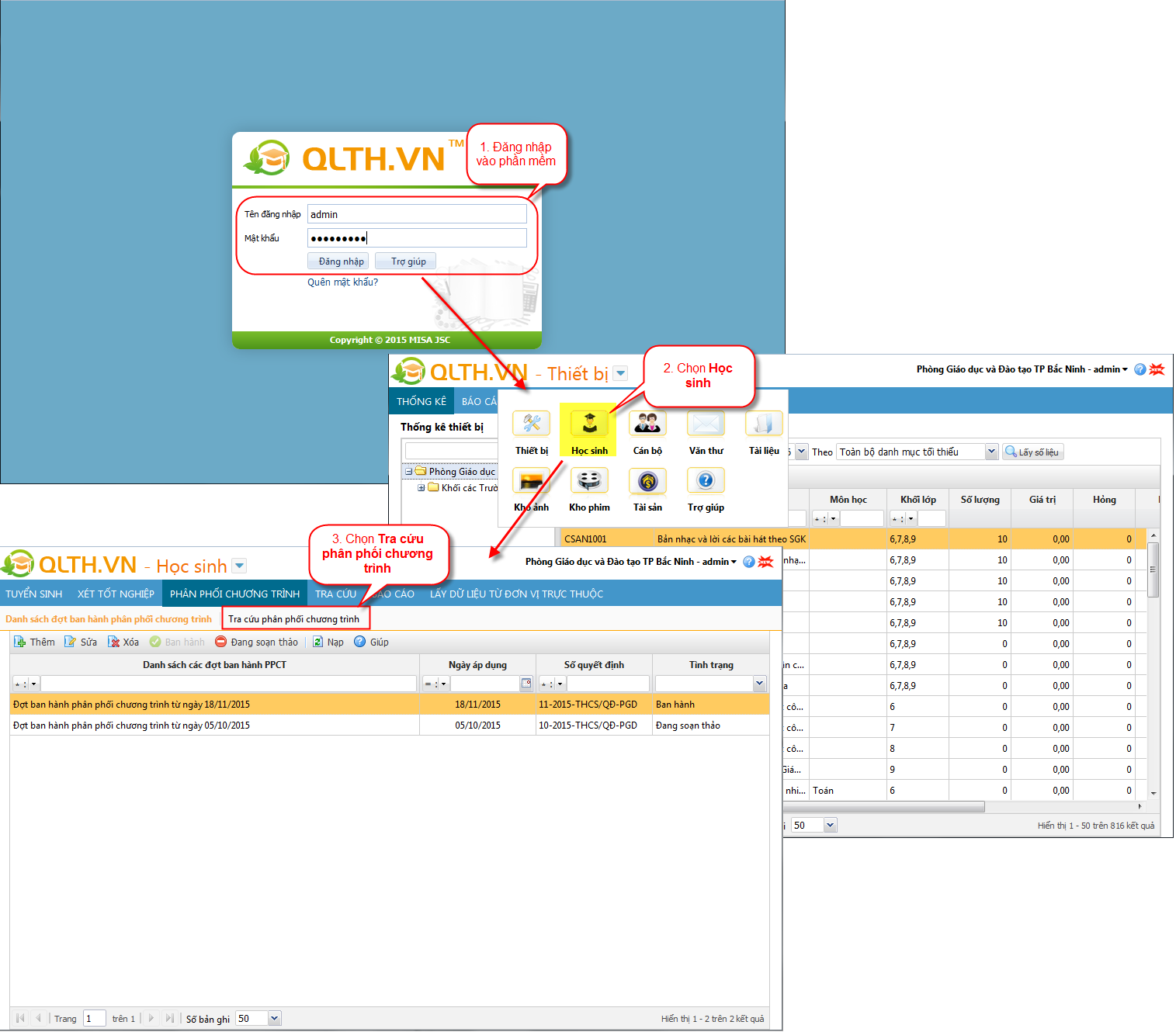Open the Kho ảnh module icon

(x=532, y=480)
